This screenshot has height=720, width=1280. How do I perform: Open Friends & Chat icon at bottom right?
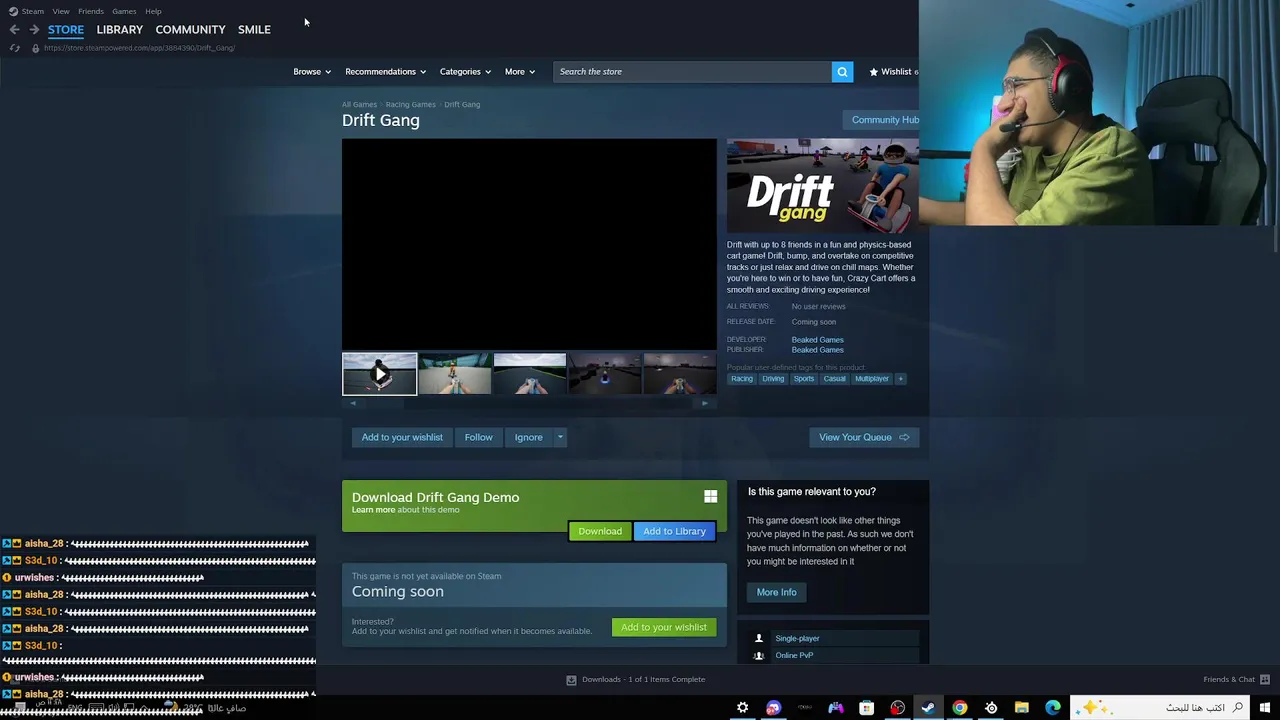pos(1264,680)
